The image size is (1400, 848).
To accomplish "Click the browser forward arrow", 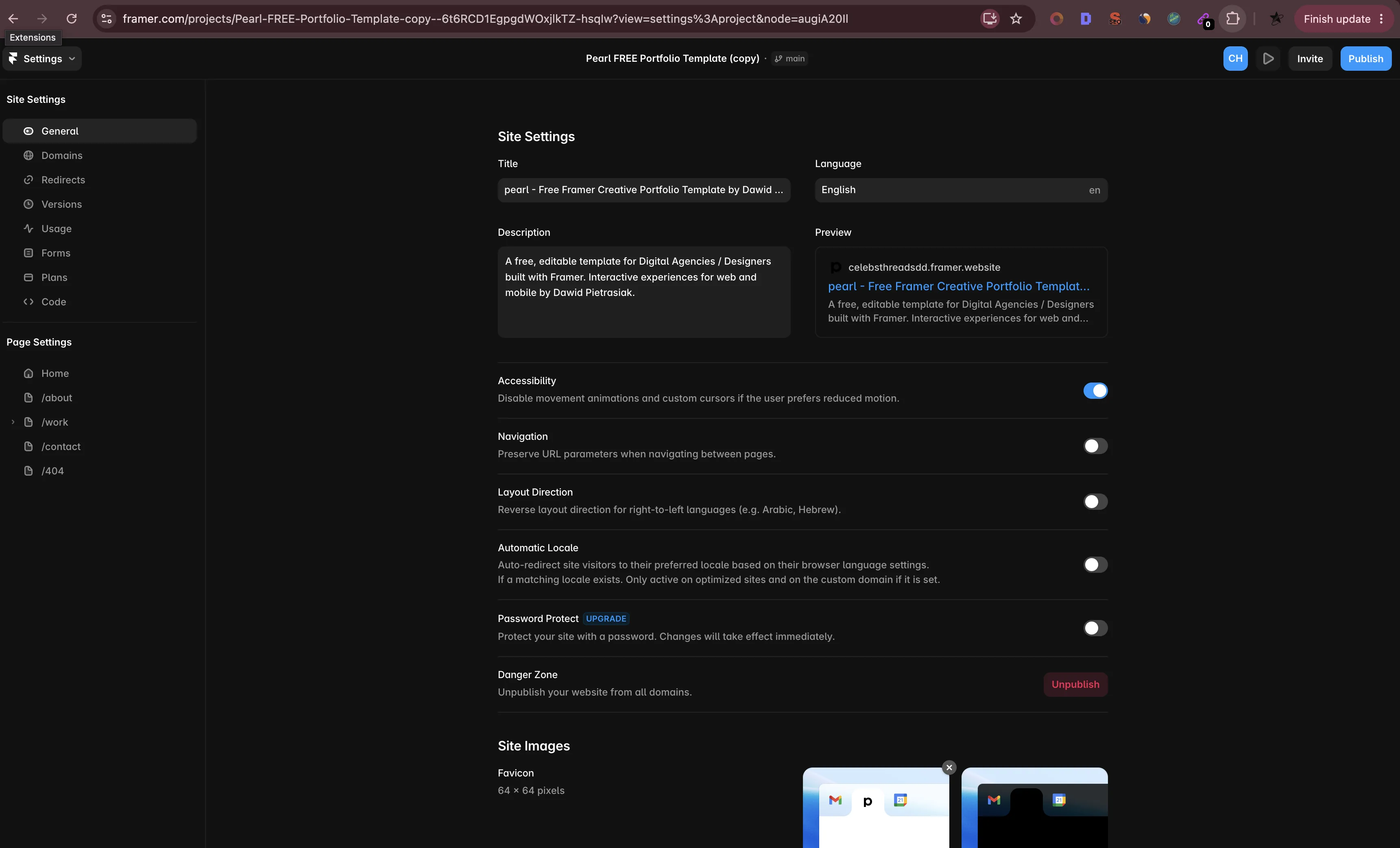I will click(42, 19).
